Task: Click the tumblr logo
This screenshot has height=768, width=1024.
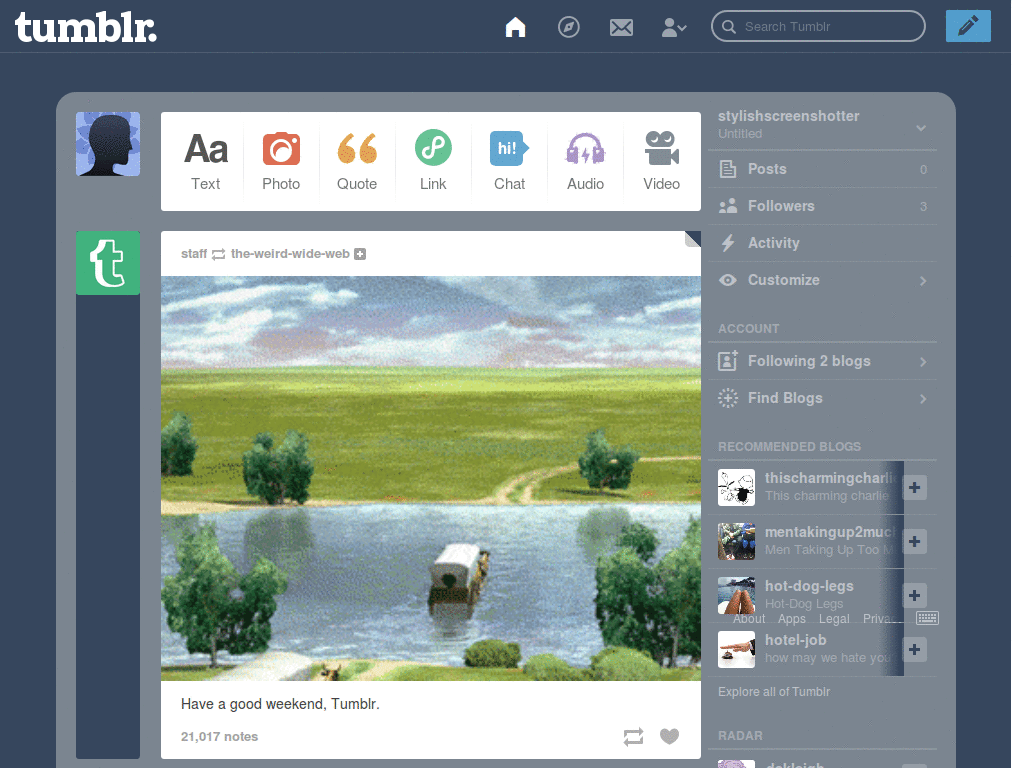Action: pyautogui.click(x=86, y=27)
